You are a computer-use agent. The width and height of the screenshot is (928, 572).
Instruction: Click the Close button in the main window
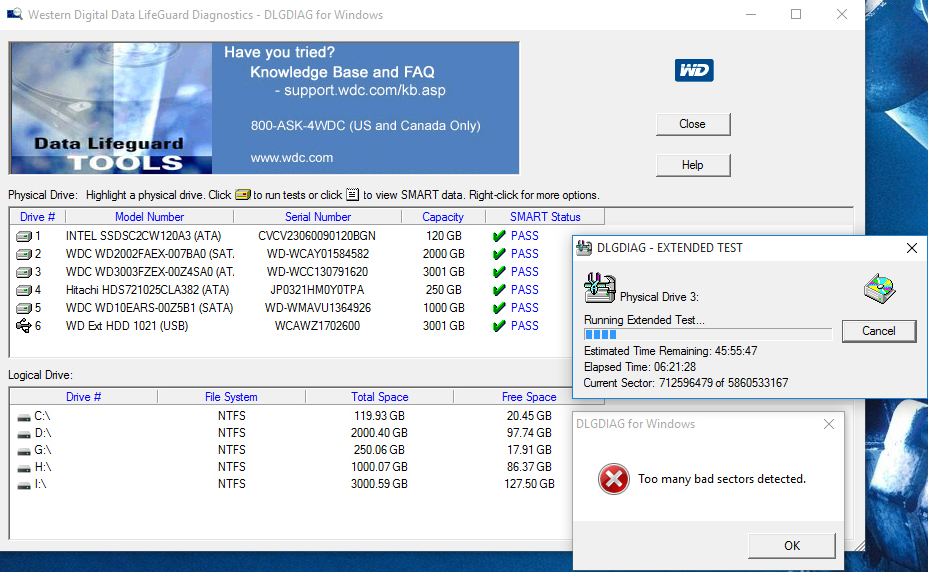coord(692,124)
